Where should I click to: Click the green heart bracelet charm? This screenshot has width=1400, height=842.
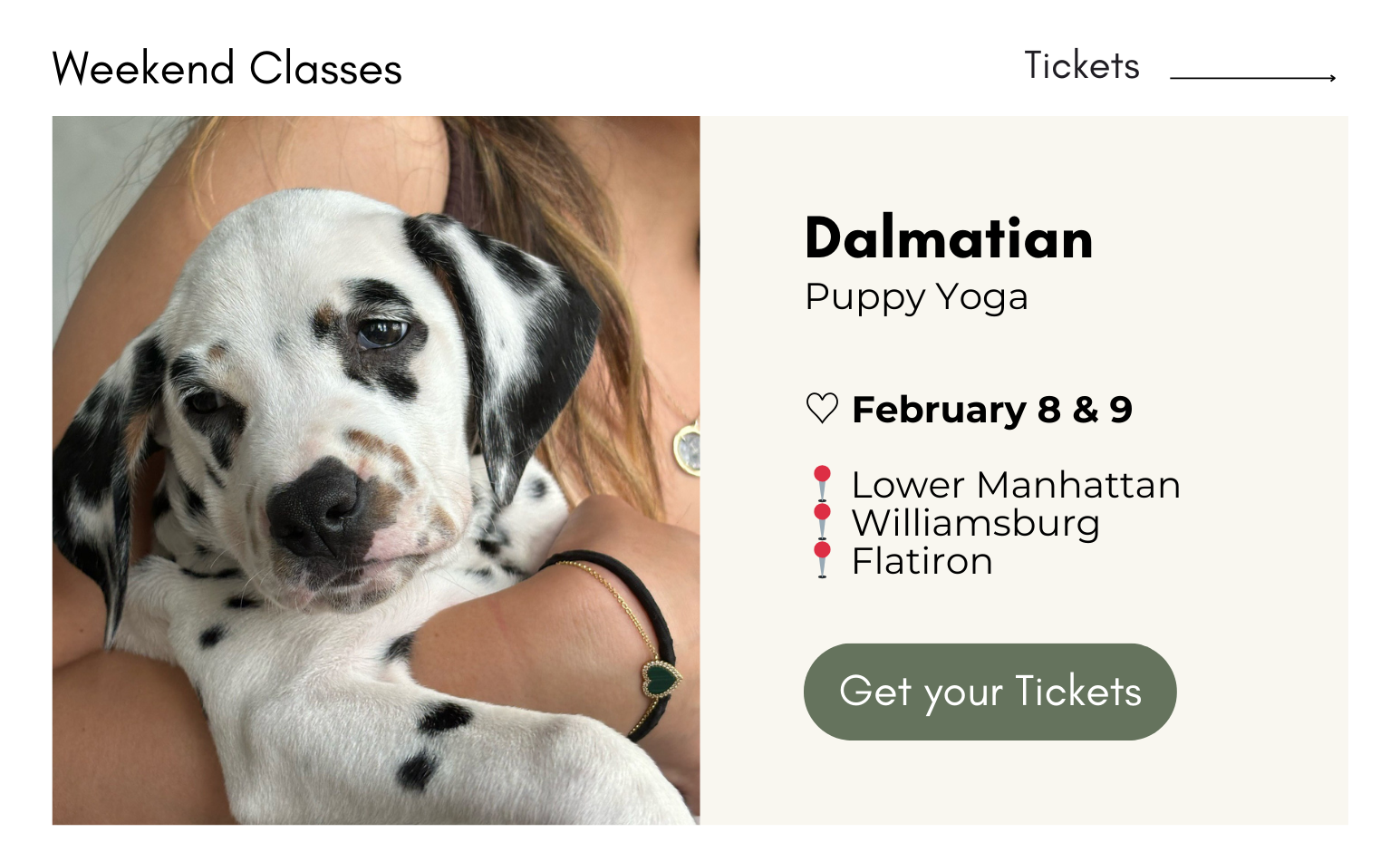pyautogui.click(x=661, y=678)
